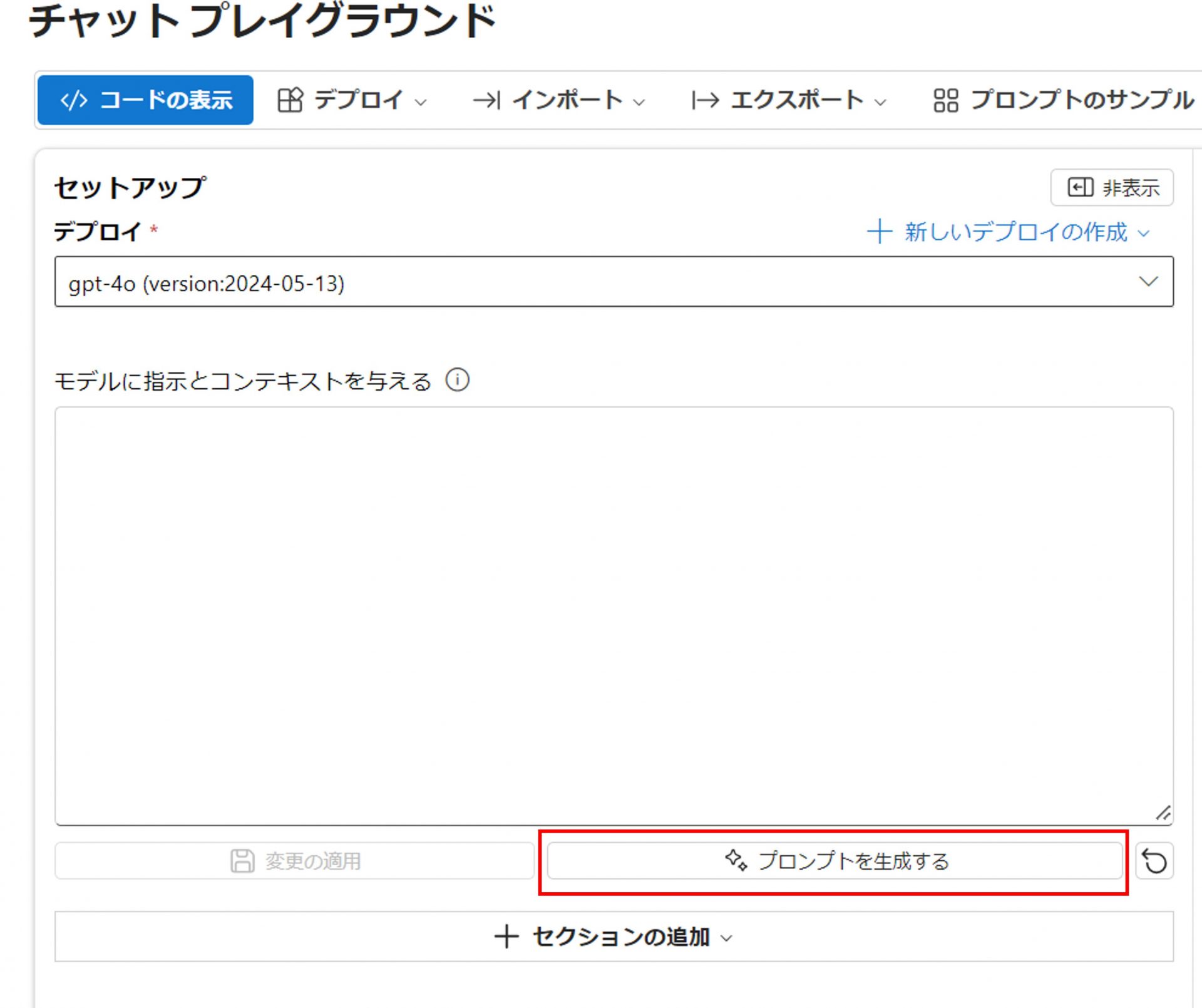The width and height of the screenshot is (1202, 1008).
Task: Click the text area resize handle
Action: point(1163,813)
